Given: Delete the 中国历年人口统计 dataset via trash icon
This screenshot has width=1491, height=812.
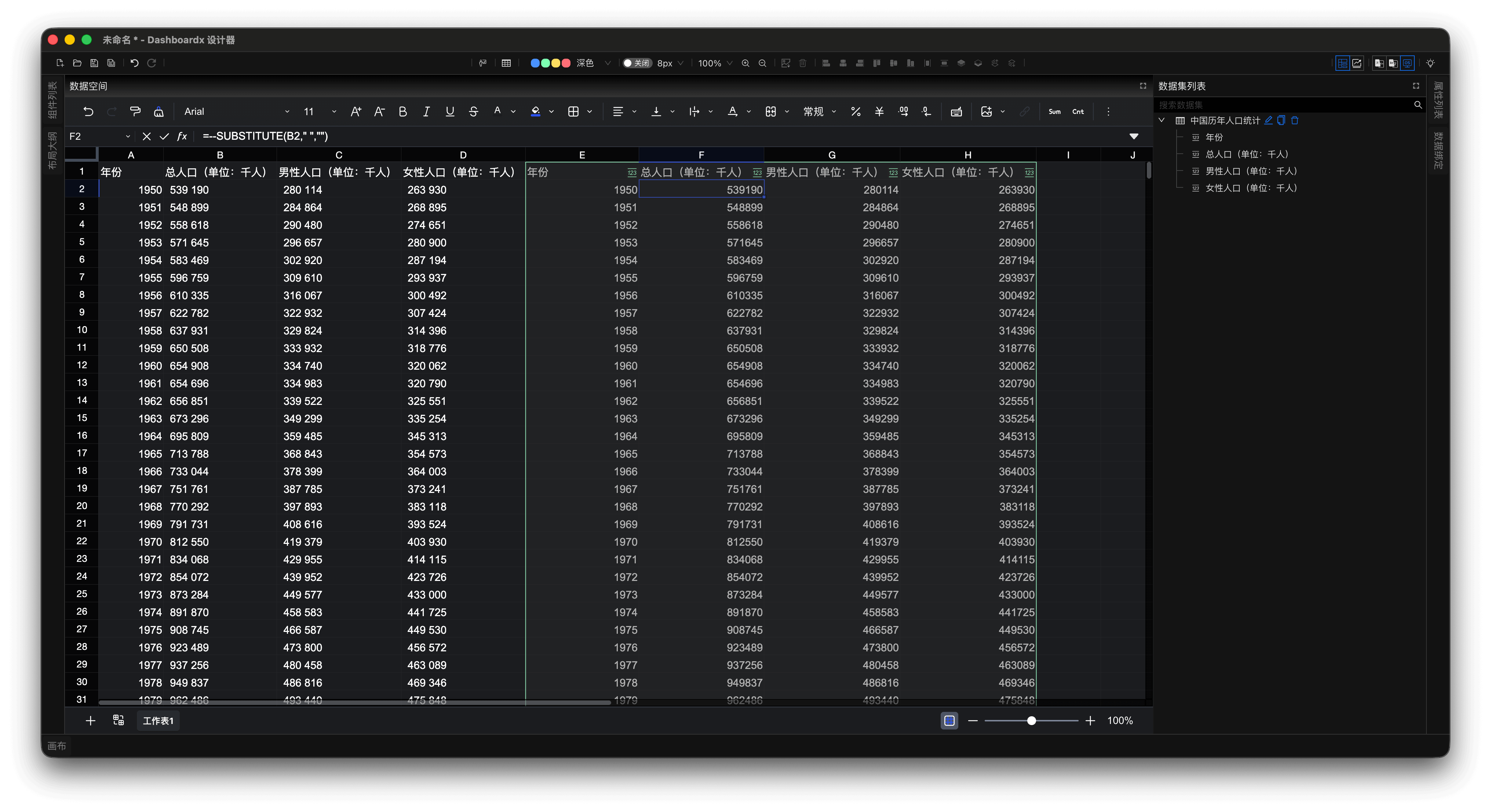Looking at the screenshot, I should (1295, 120).
